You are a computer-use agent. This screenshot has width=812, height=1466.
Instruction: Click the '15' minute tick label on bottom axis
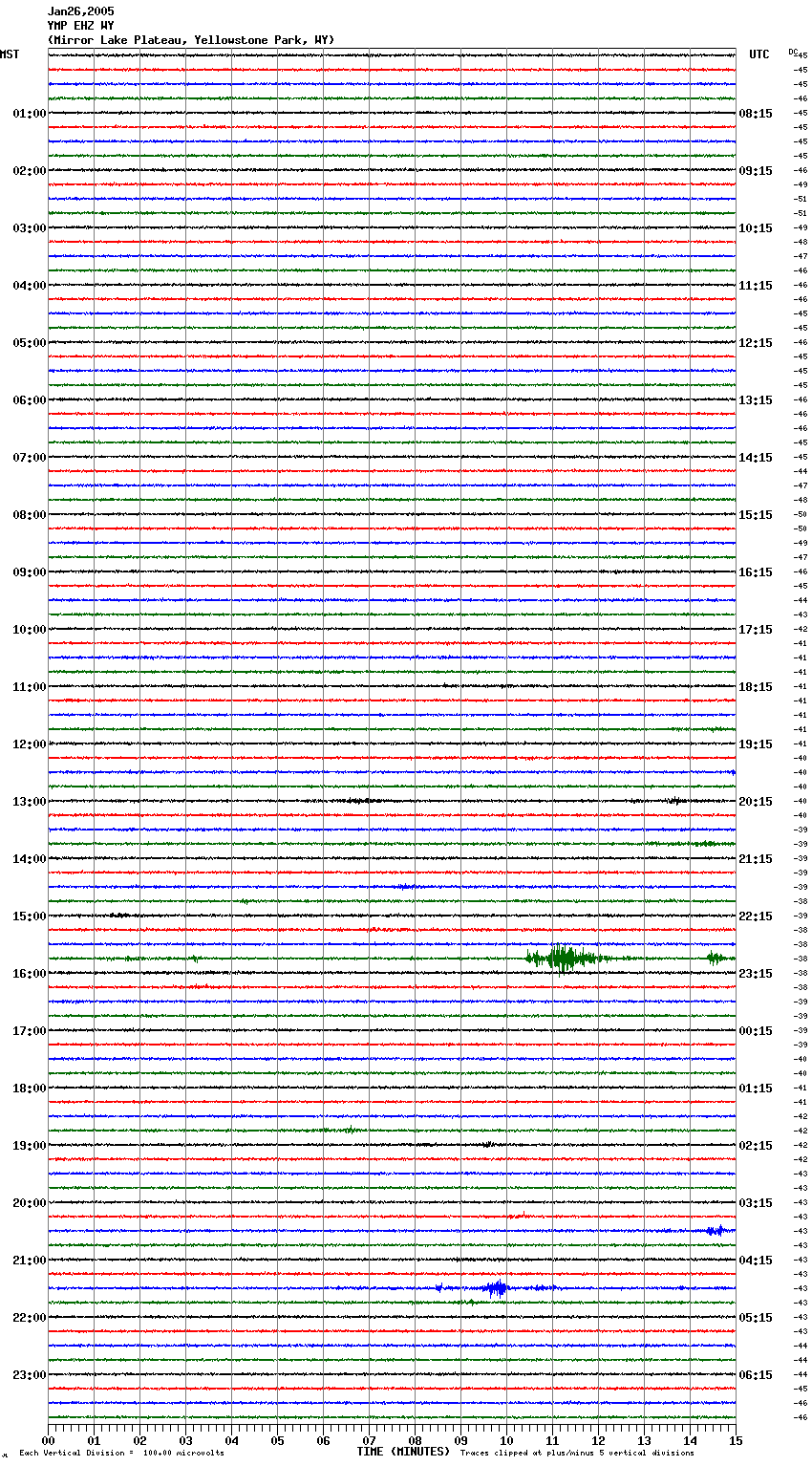tap(736, 1441)
